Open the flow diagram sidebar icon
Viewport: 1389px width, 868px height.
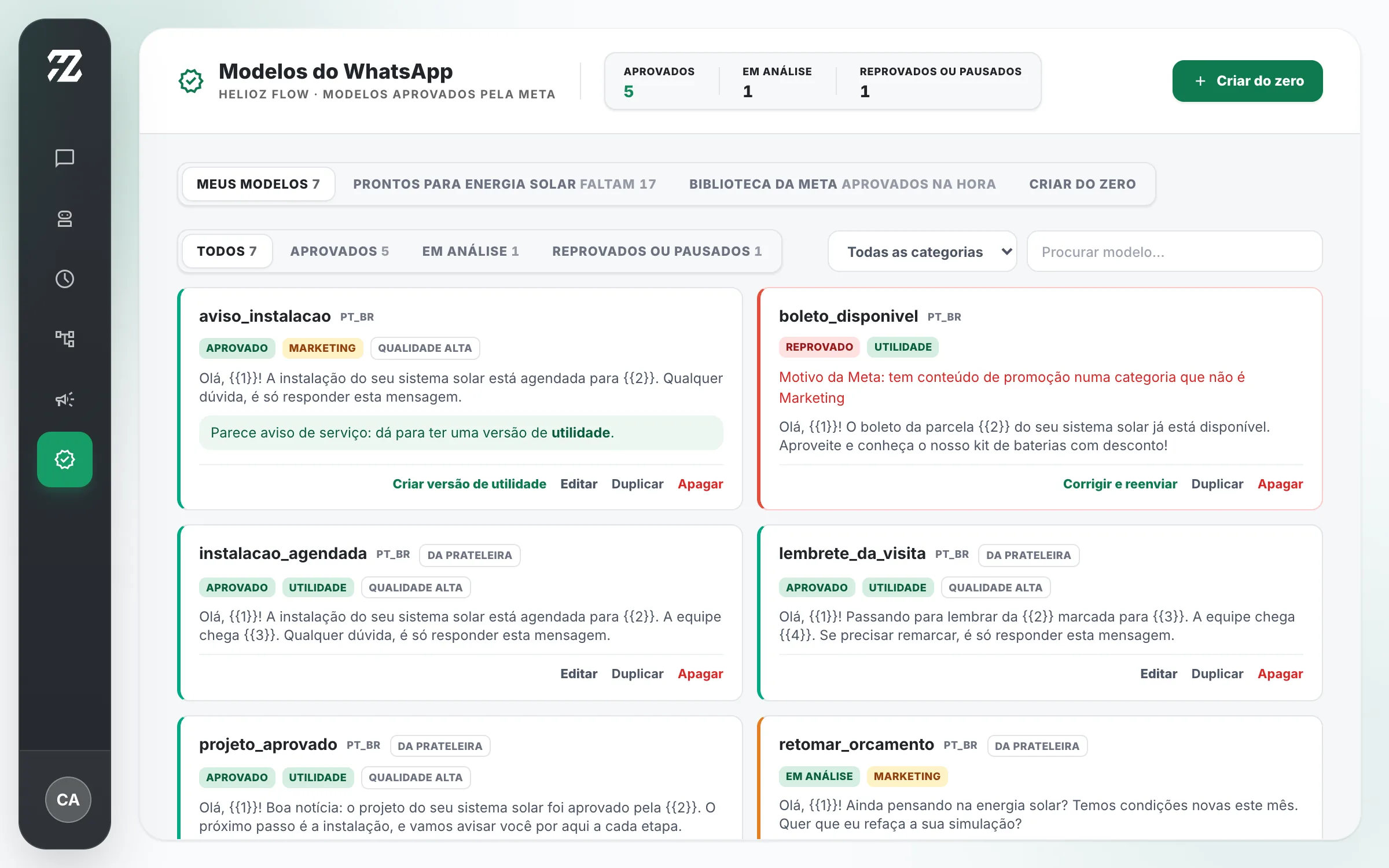(65, 339)
